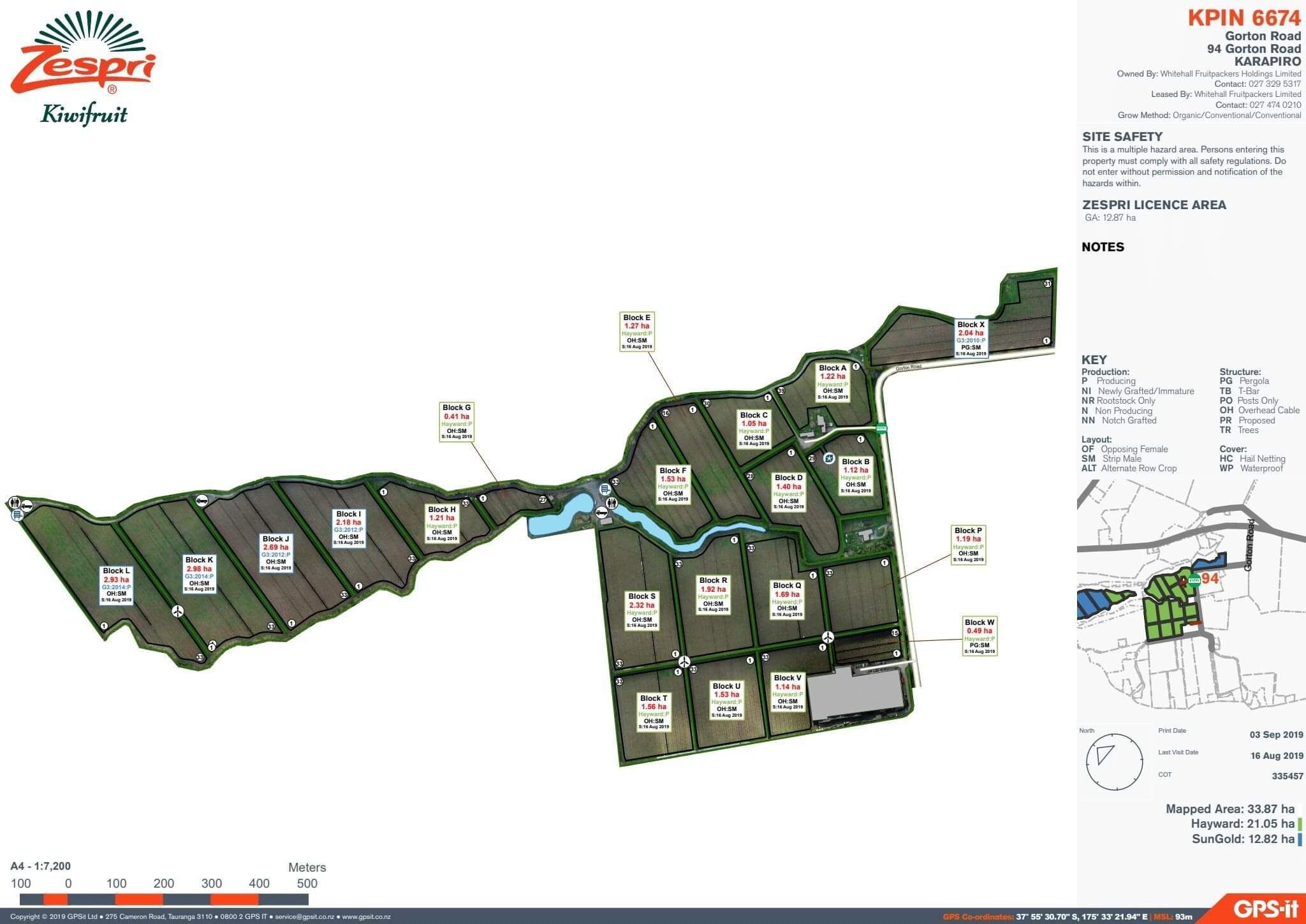
Task: Click the wind turbine icon in Block K
Action: [x=178, y=611]
